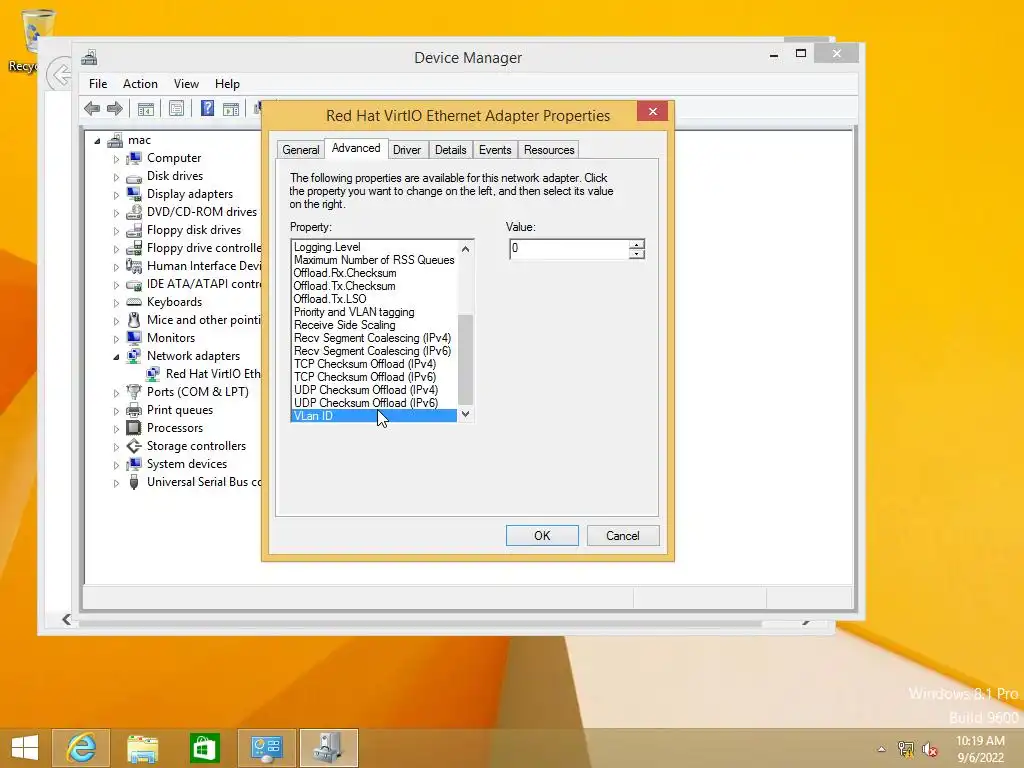Click the muted volume tray icon
Image resolution: width=1024 pixels, height=768 pixels.
pyautogui.click(x=929, y=749)
